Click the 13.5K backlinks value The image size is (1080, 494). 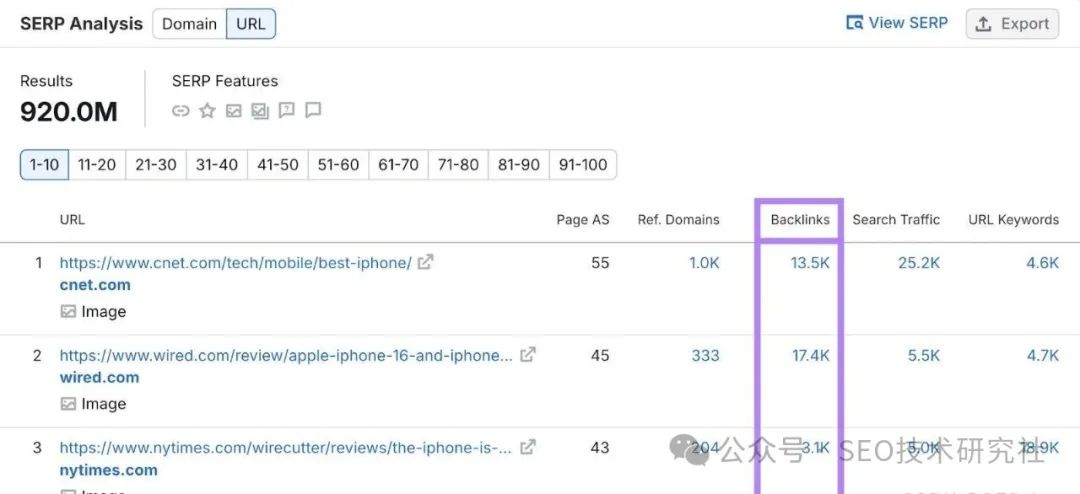(811, 263)
